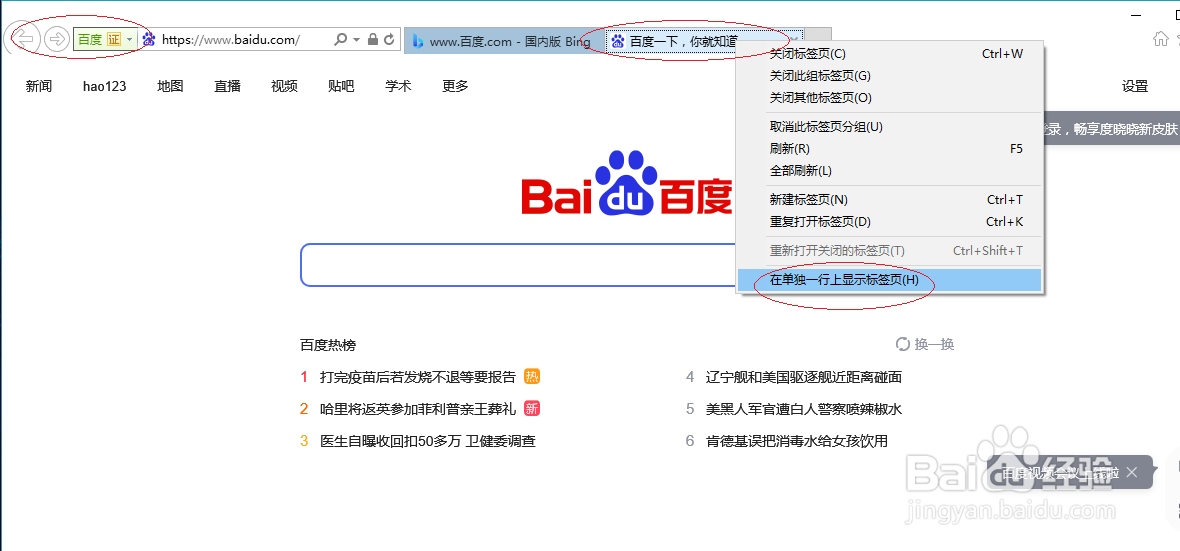
Task: Open the 设置 menu on Baidu page
Action: pos(1135,87)
